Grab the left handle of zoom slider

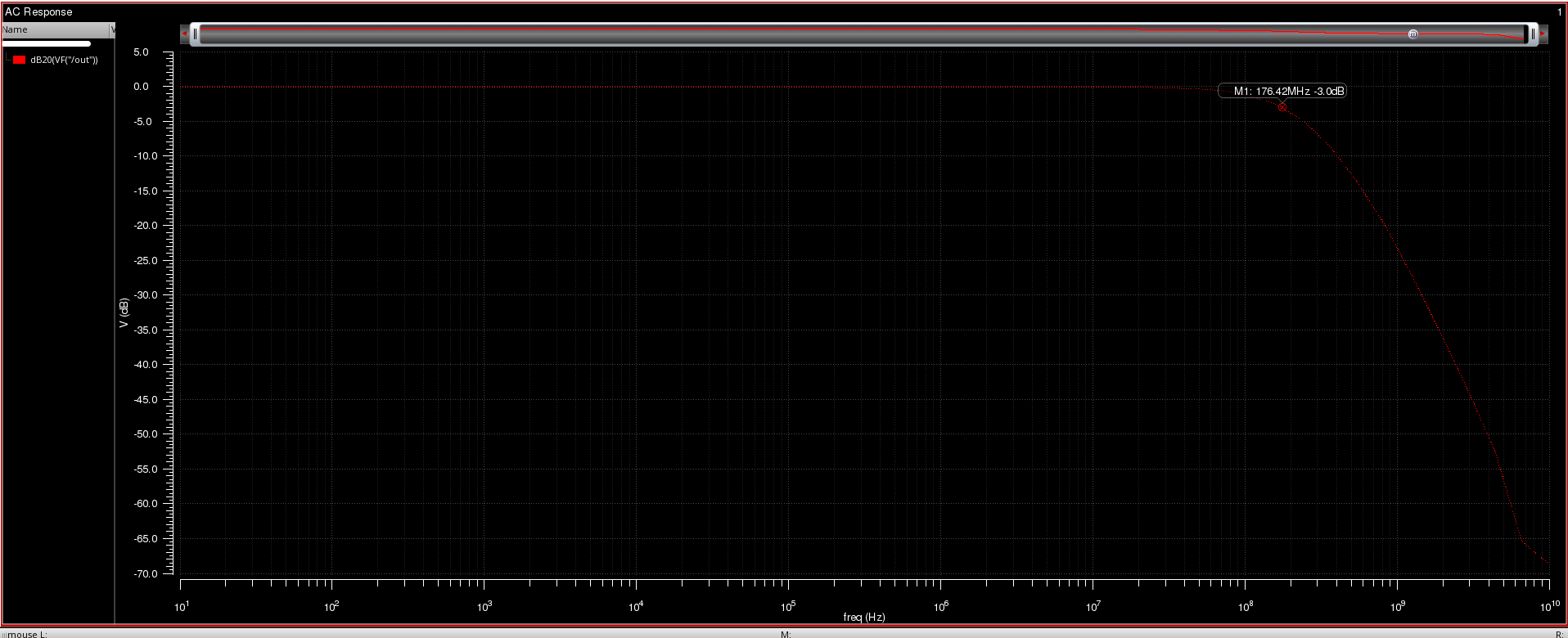[x=195, y=34]
